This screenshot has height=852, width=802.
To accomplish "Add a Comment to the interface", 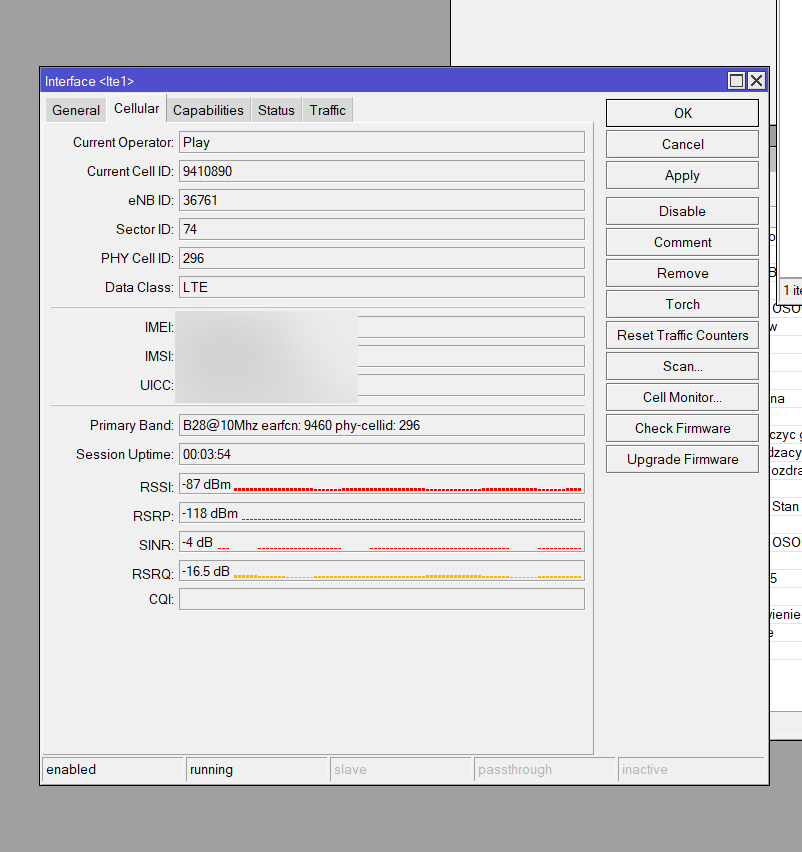I will 682,242.
